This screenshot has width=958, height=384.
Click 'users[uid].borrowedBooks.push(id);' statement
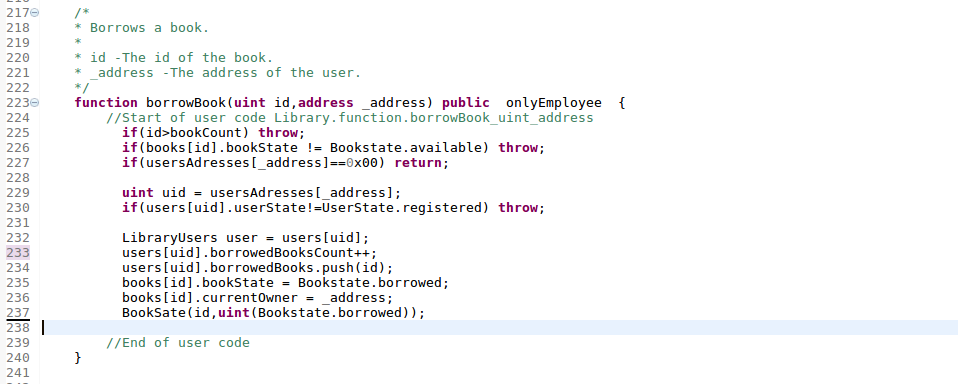tap(257, 267)
